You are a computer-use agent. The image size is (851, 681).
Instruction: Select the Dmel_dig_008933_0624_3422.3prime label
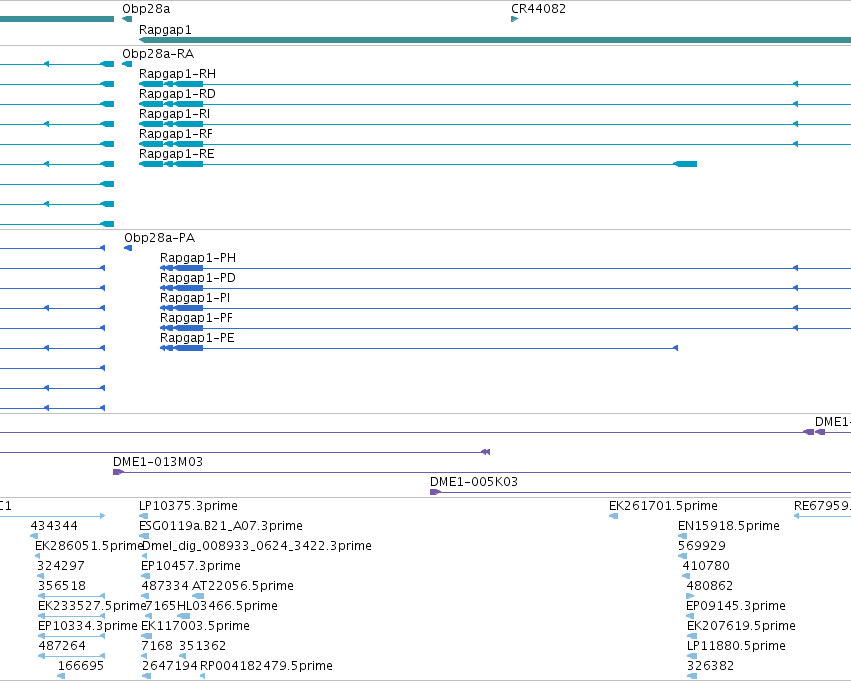pos(257,546)
